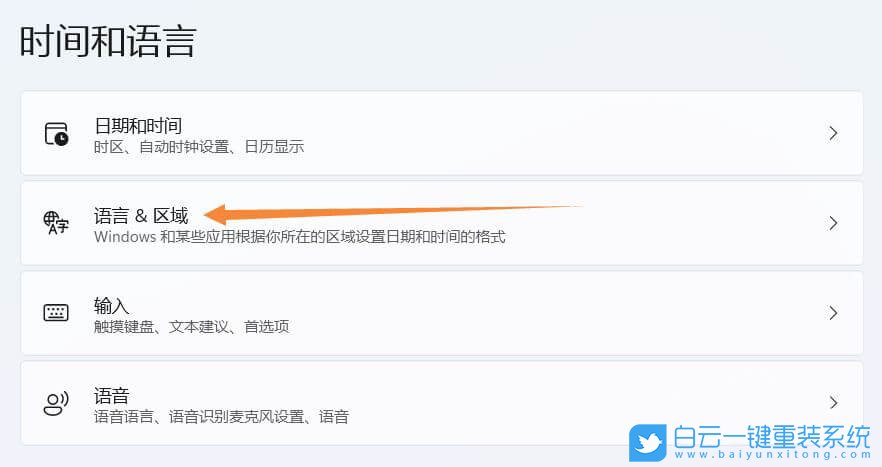Open the 日期和时间 settings entry
The width and height of the screenshot is (882, 467).
(x=138, y=125)
